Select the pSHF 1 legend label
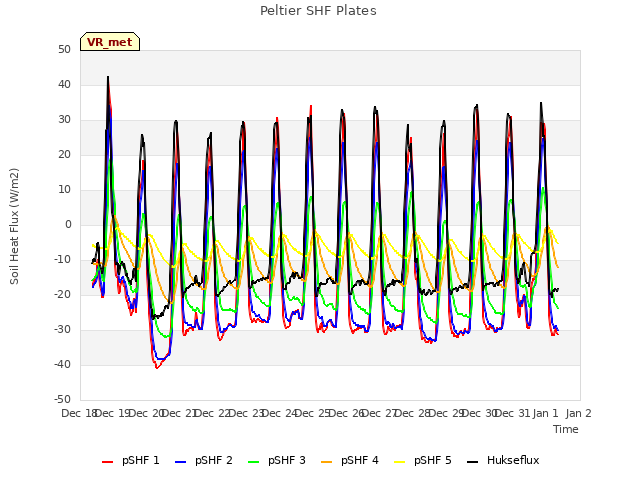This screenshot has width=640, height=480. [x=141, y=460]
